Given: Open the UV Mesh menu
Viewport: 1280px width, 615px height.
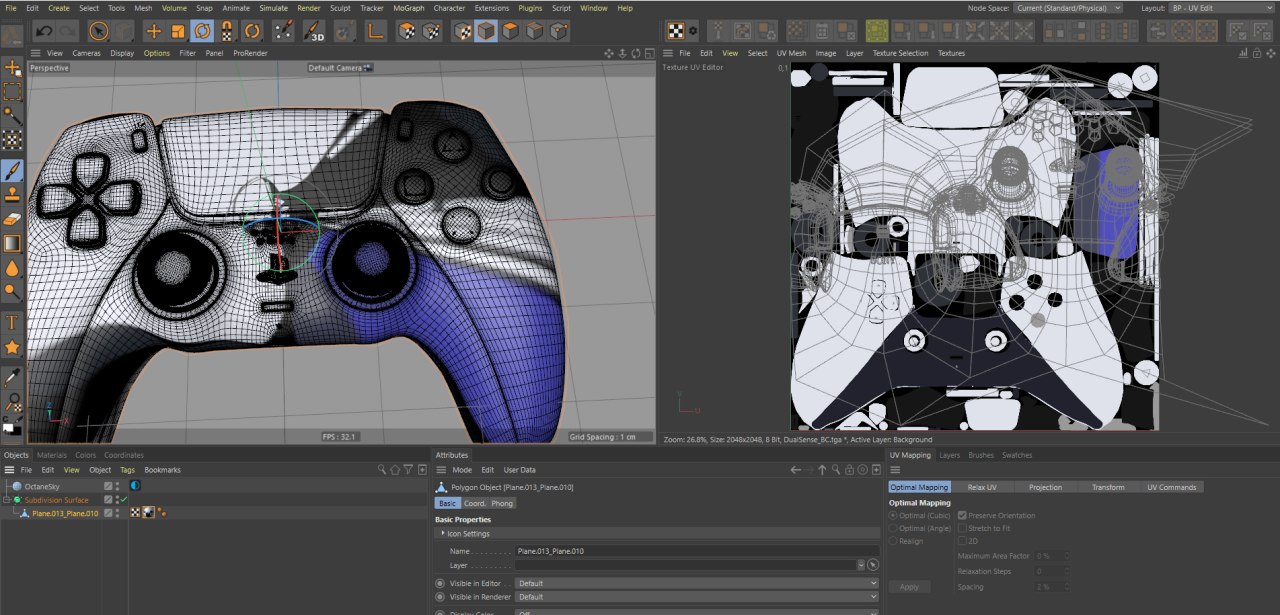Looking at the screenshot, I should 791,53.
